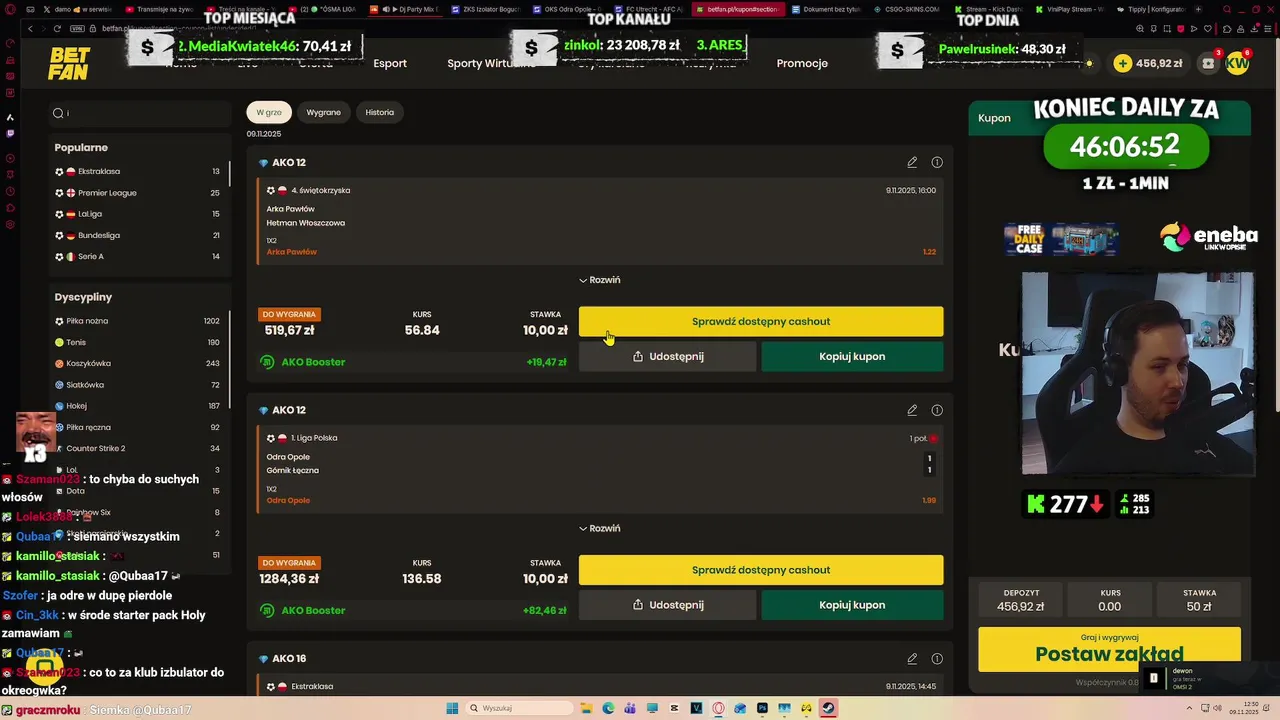Screen dimensions: 1280x720
Task: Select LaLiga in Popularne list
Action: [x=137, y=214]
